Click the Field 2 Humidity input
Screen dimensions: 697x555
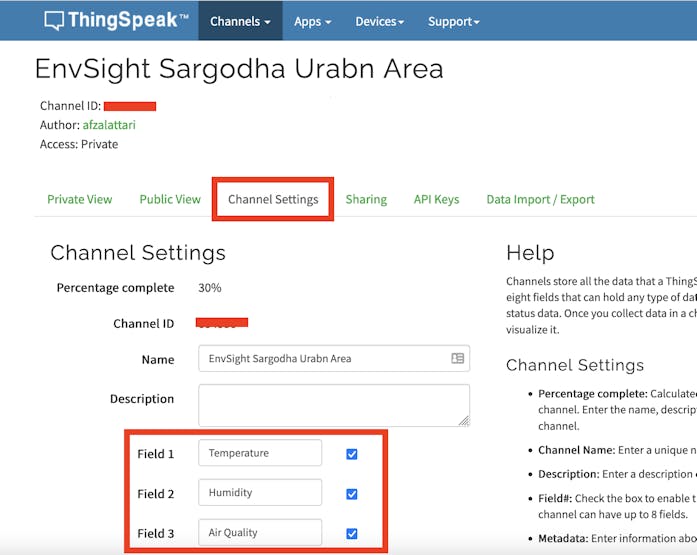coord(260,492)
